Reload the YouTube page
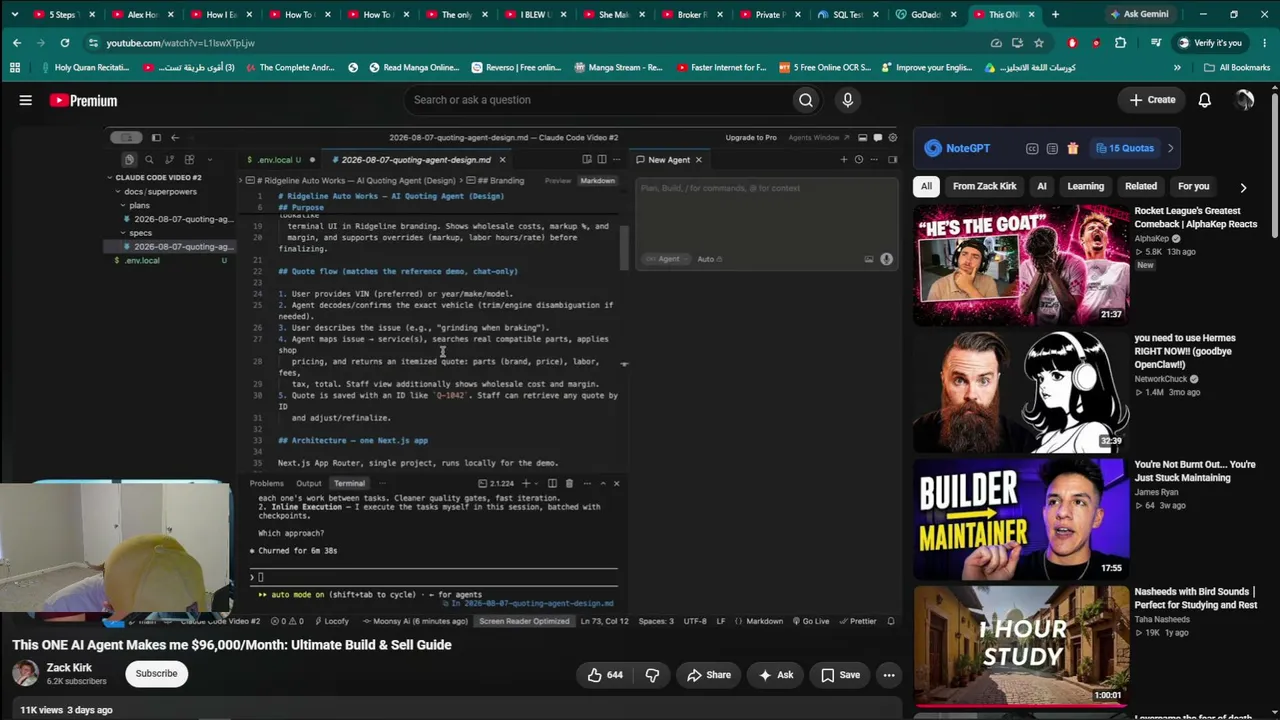The image size is (1280, 720). 65,43
